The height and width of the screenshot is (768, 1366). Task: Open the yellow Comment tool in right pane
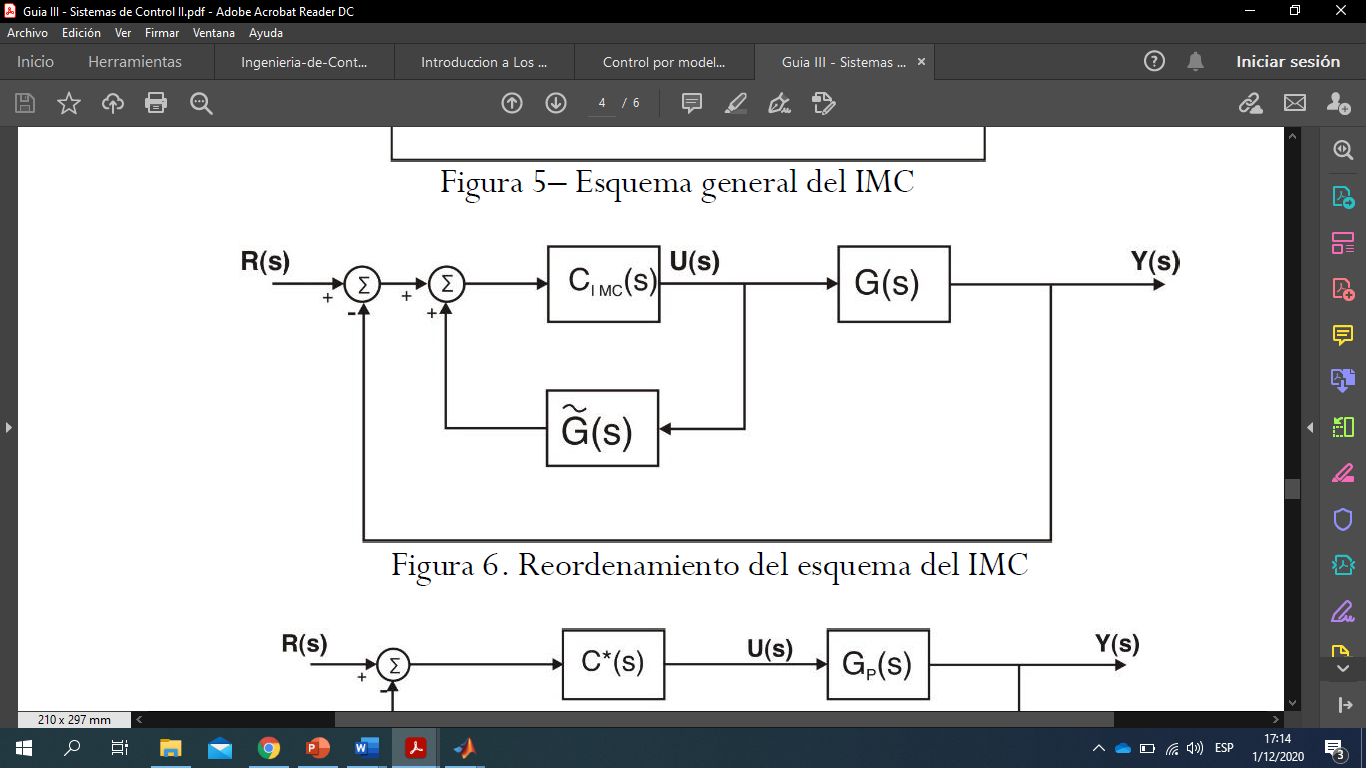click(x=1343, y=334)
